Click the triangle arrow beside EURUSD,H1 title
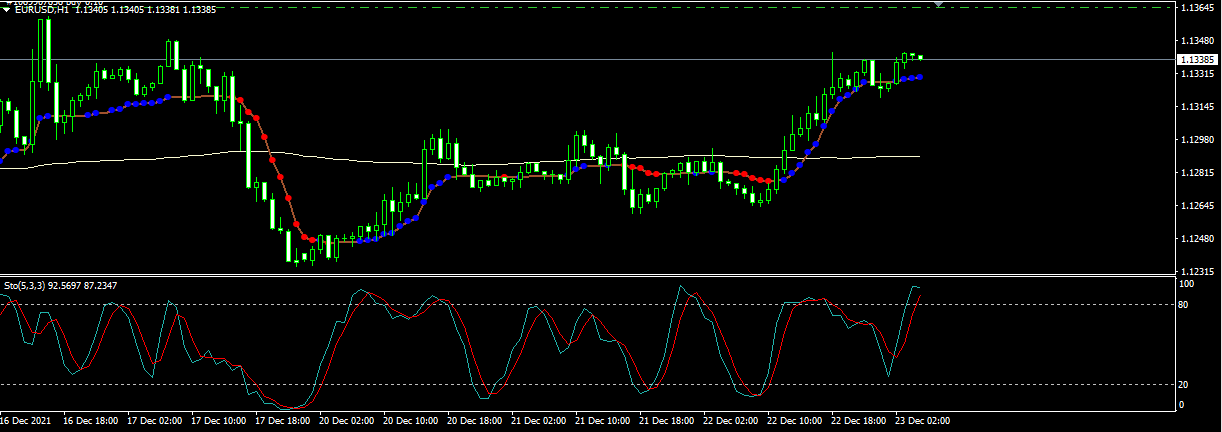This screenshot has height=432, width=1222. coord(7,10)
